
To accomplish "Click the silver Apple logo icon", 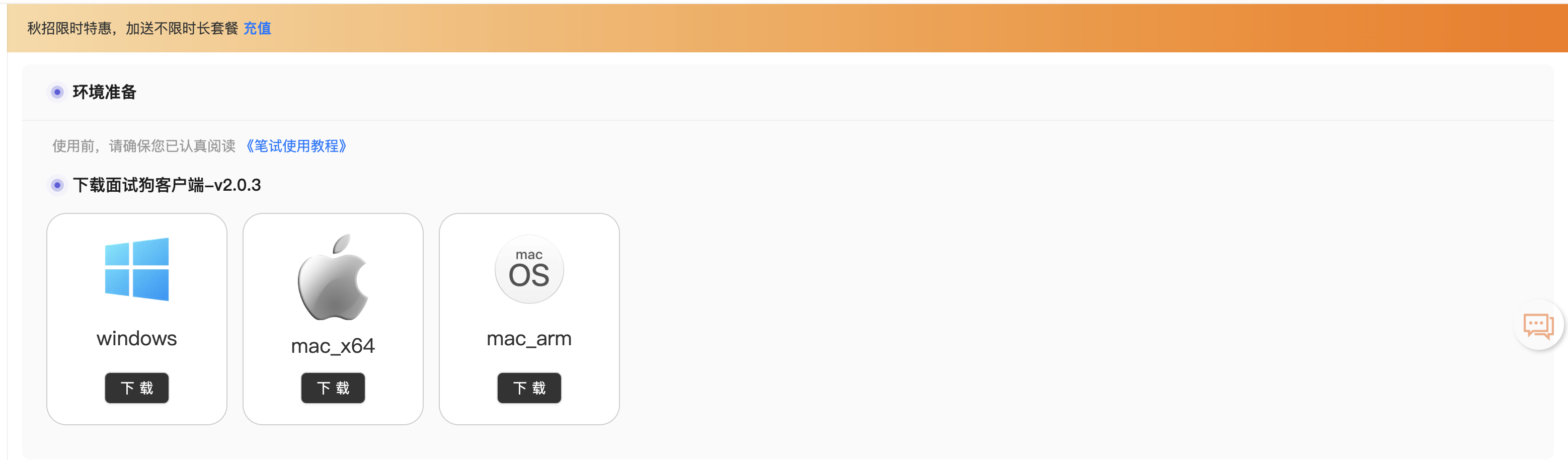I will [333, 277].
